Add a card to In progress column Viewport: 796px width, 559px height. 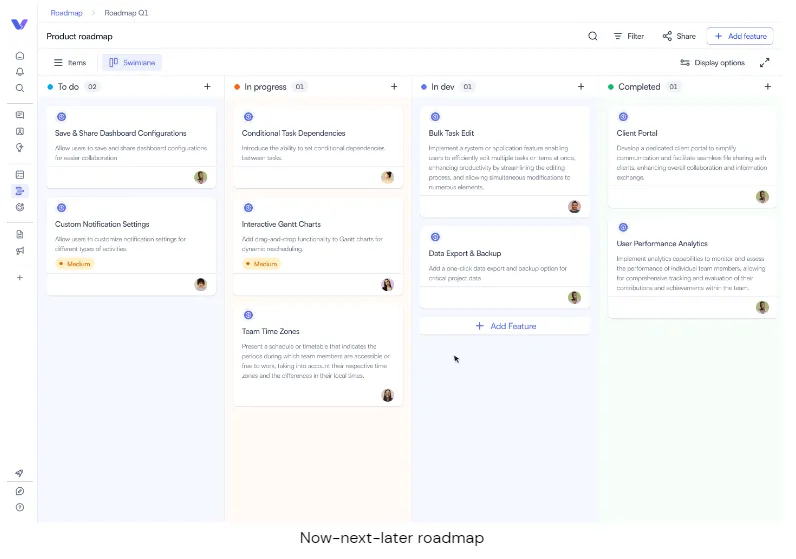tap(394, 87)
